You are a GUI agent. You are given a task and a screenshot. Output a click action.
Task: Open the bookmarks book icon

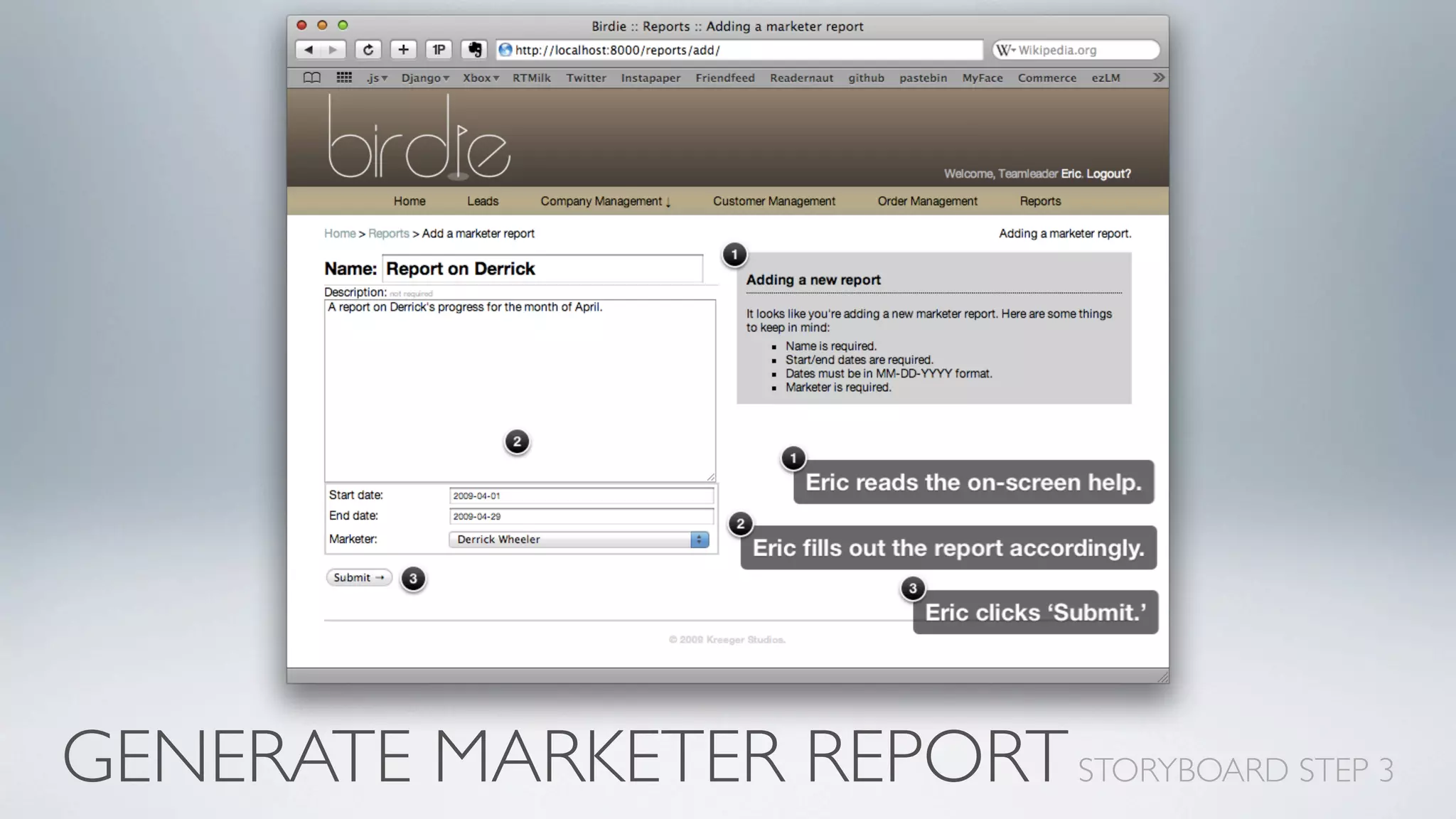312,78
